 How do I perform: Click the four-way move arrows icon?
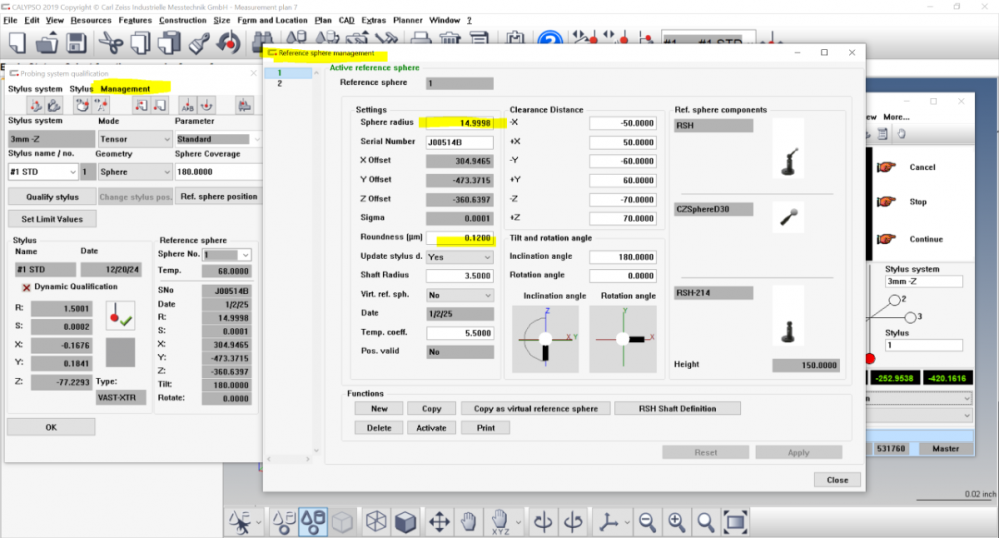[439, 522]
